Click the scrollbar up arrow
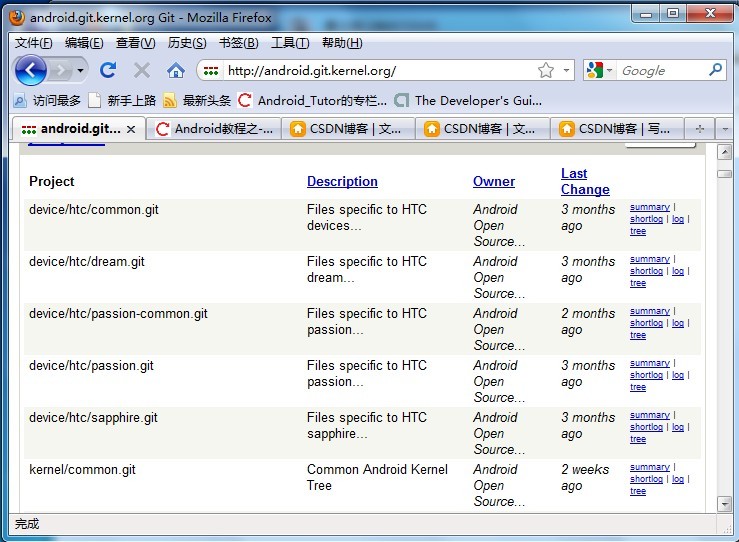This screenshot has width=739, height=542. [x=724, y=152]
